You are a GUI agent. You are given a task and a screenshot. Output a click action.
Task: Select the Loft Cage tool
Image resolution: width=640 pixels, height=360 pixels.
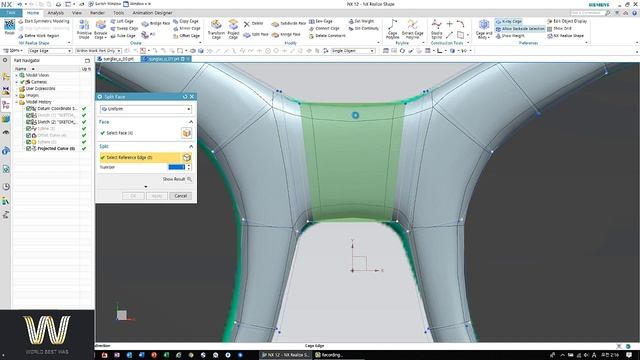(122, 21)
